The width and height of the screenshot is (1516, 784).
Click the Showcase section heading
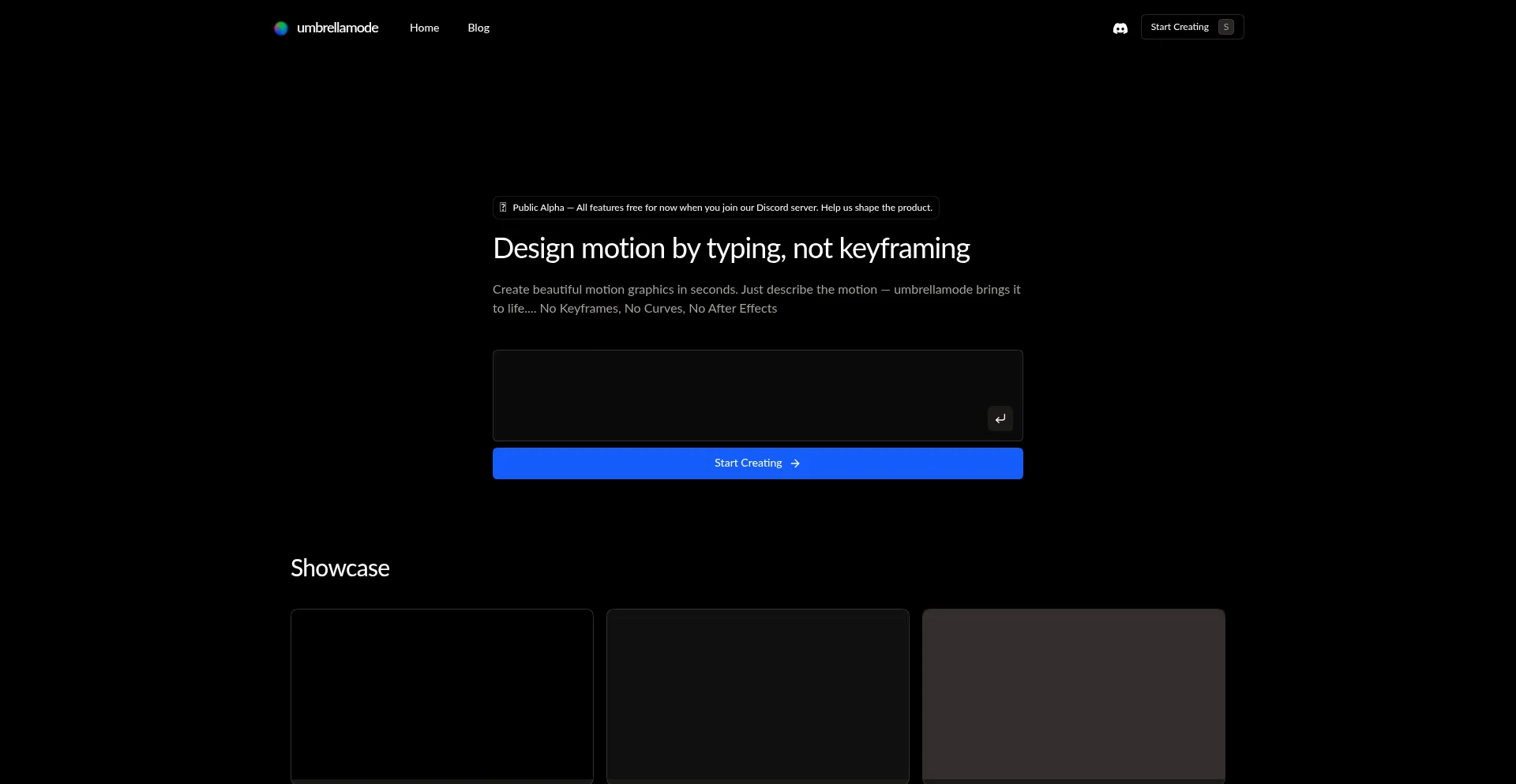(340, 568)
